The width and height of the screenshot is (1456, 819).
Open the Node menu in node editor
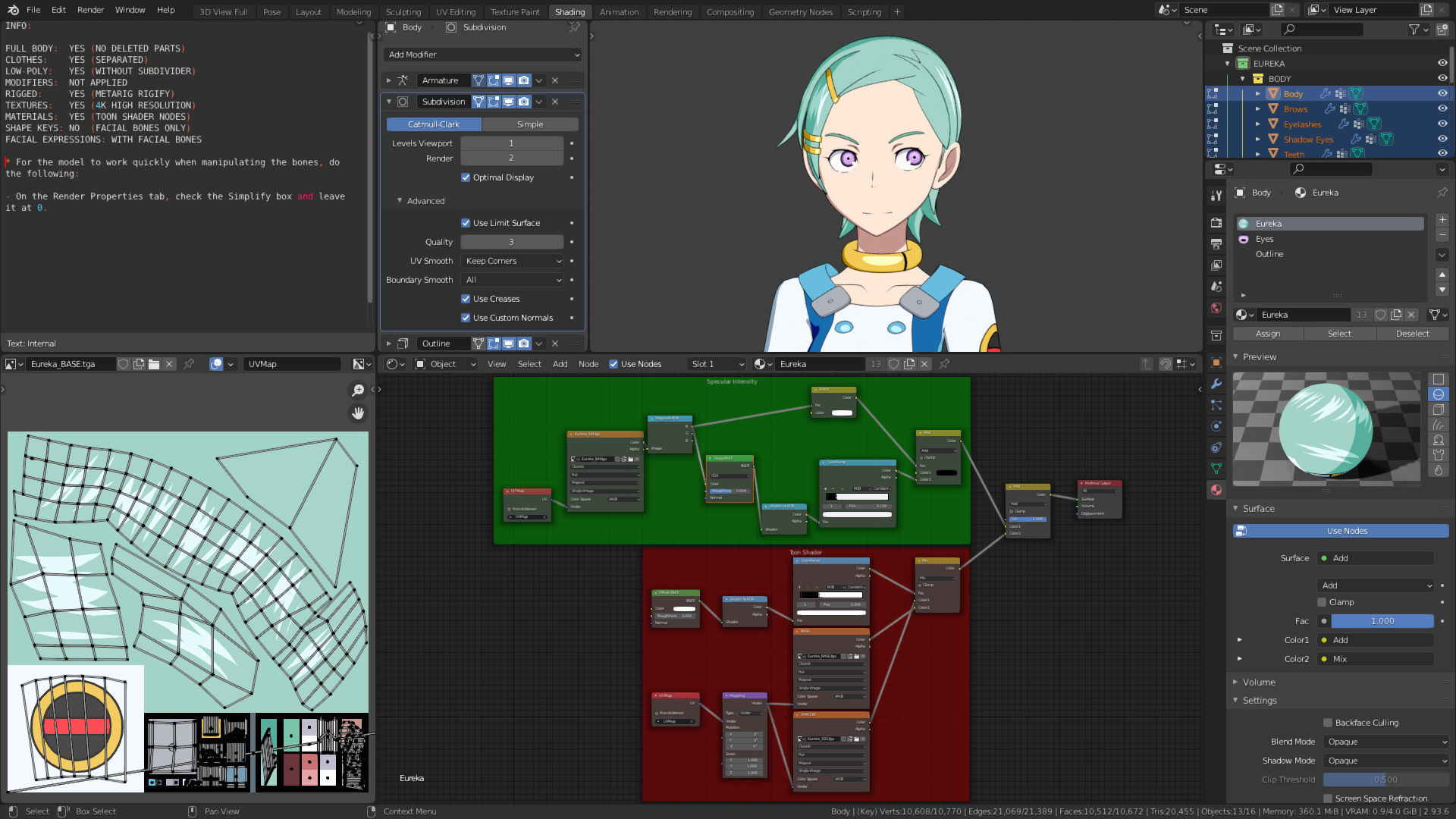point(588,364)
